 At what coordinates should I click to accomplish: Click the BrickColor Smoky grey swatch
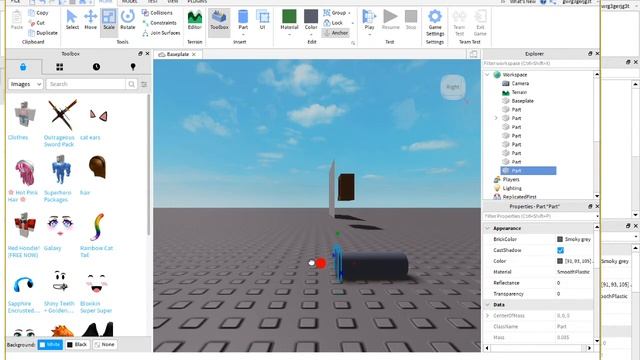coord(560,239)
